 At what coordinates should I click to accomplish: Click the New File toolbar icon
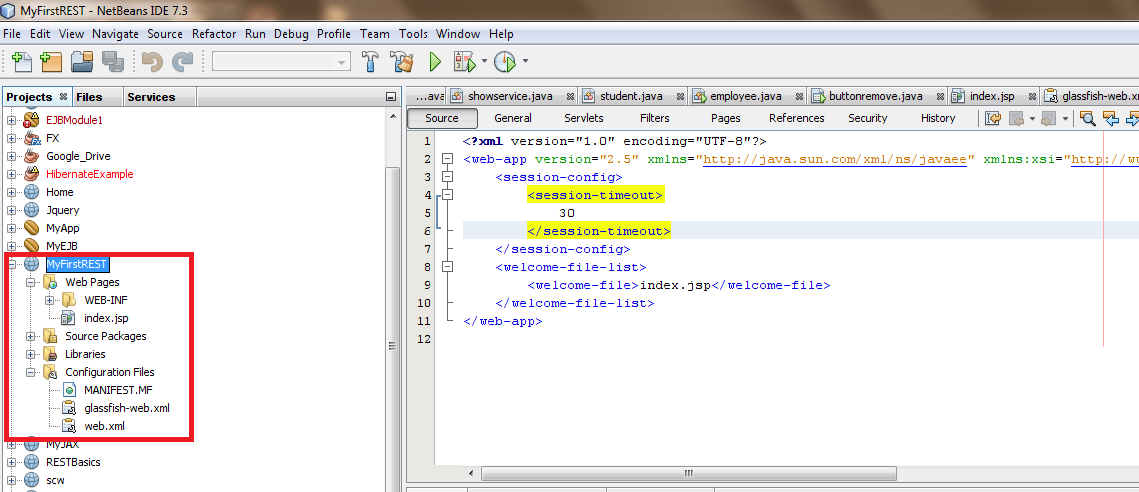(x=22, y=62)
